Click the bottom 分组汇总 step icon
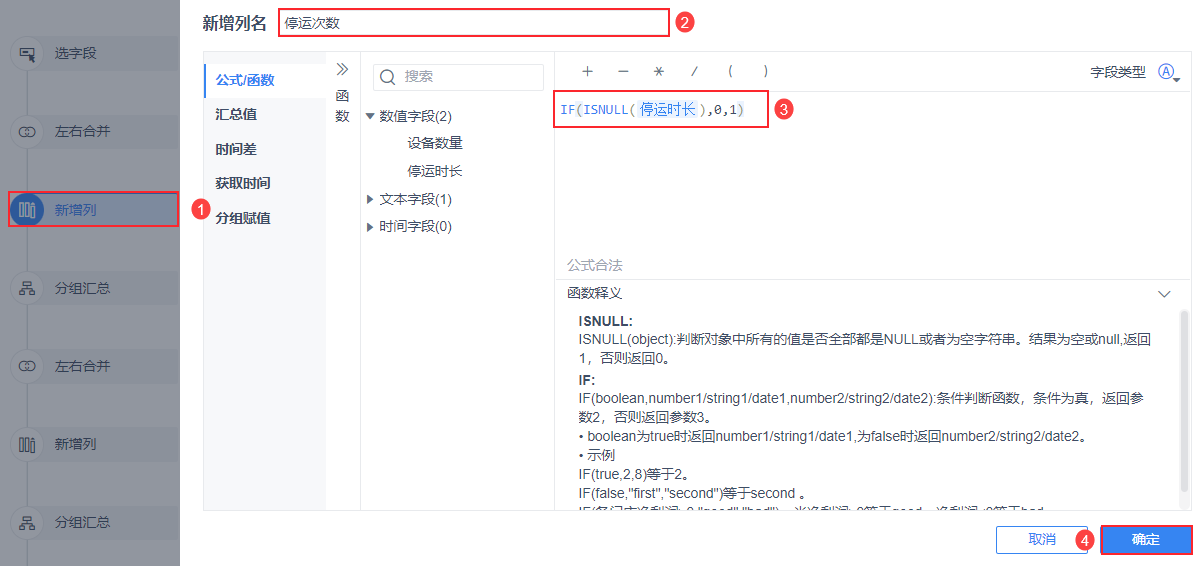Viewport: 1203px width, 566px height. pos(27,522)
